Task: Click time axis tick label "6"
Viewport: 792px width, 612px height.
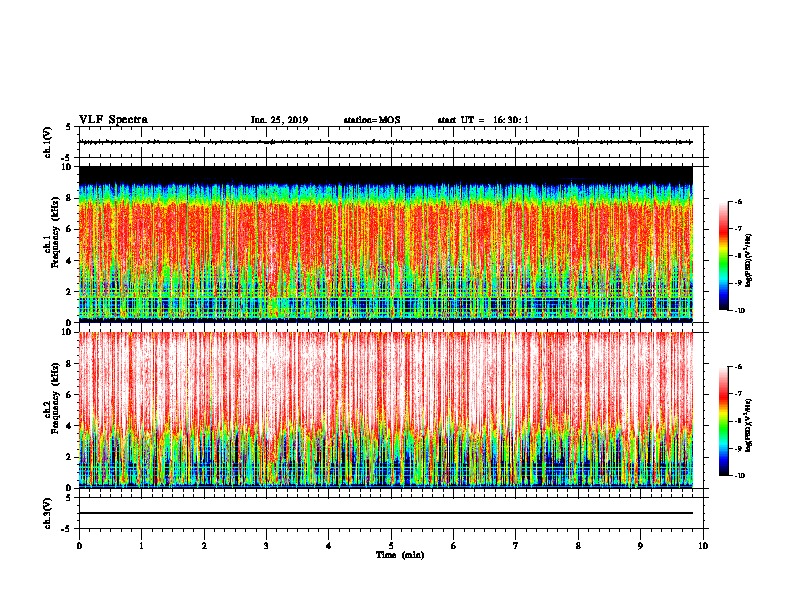Action: (454, 546)
